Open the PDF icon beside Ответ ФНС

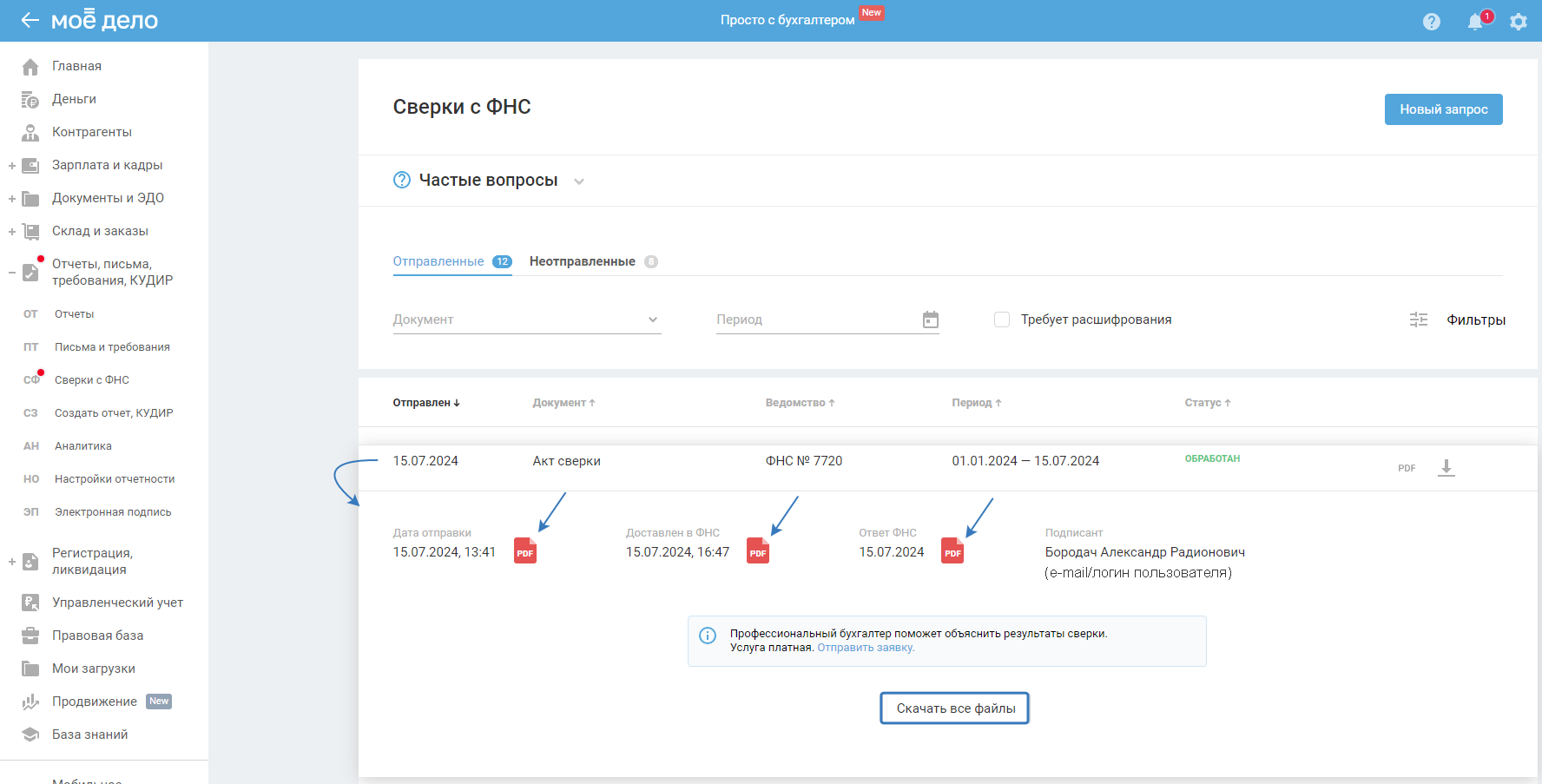pos(952,550)
